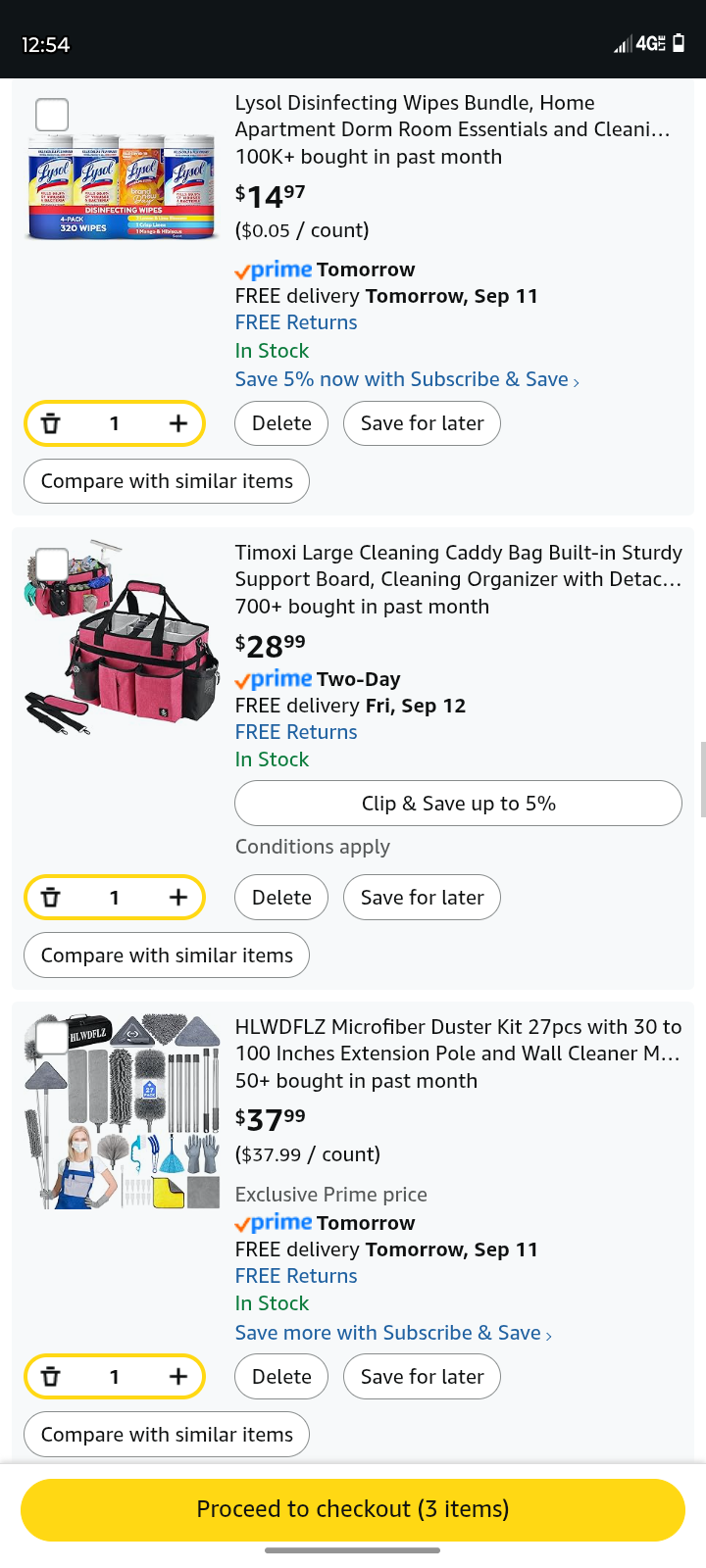Tap the trash icon for HLWDFLZ duster kit
706x1568 pixels.
51,1377
